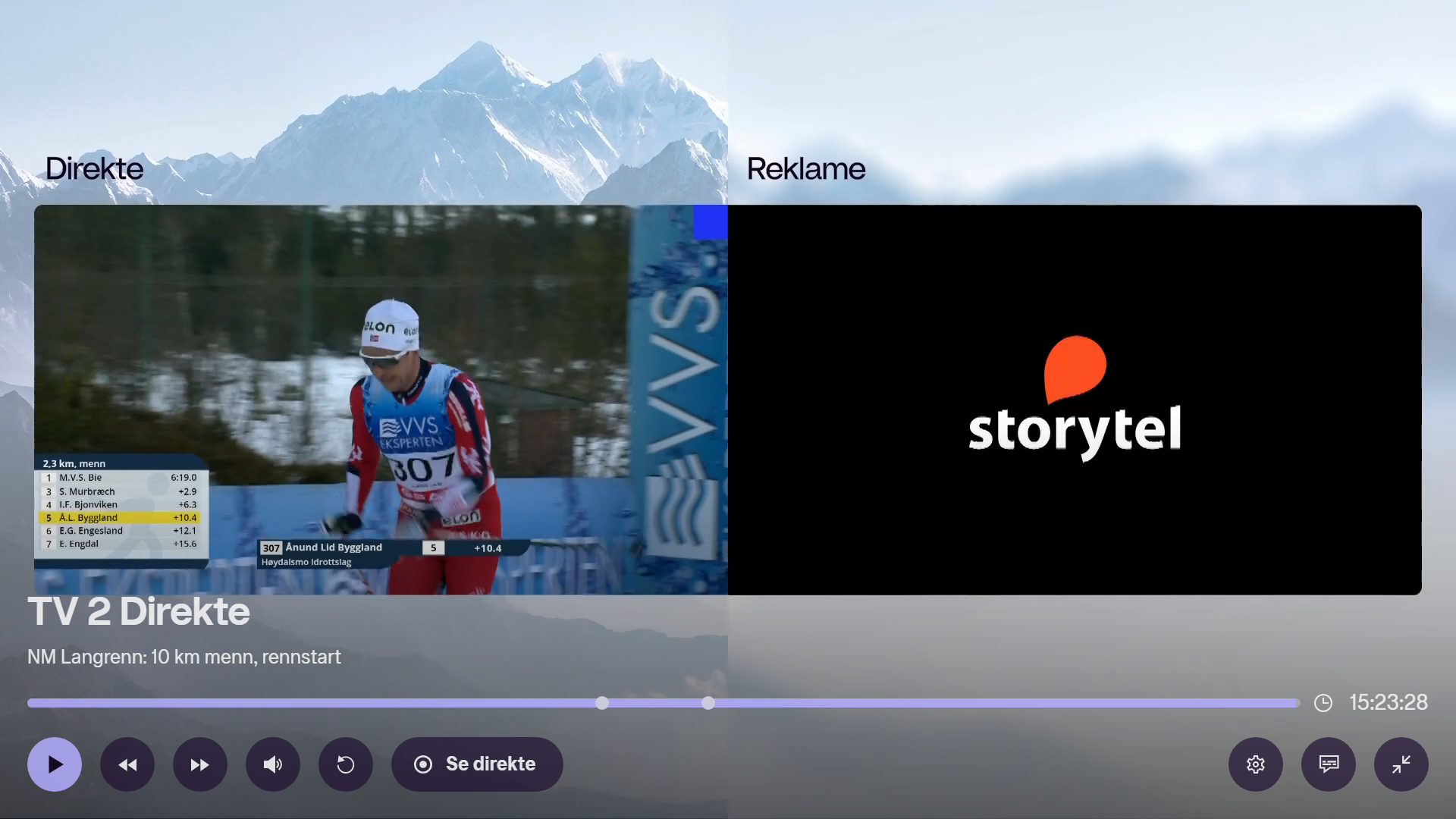Seek near the start of timeline

pyautogui.click(x=45, y=703)
